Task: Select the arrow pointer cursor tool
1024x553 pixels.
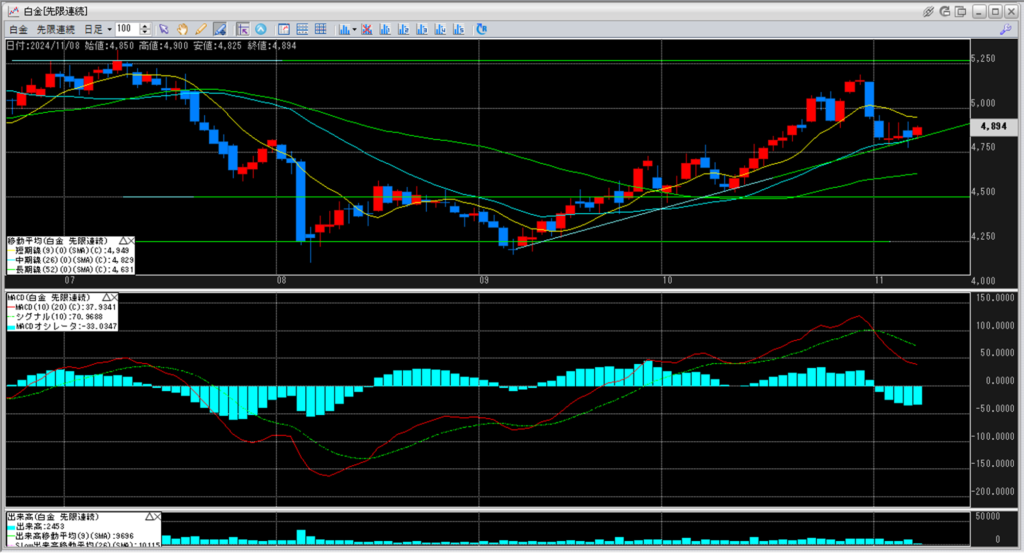Action: [x=164, y=29]
